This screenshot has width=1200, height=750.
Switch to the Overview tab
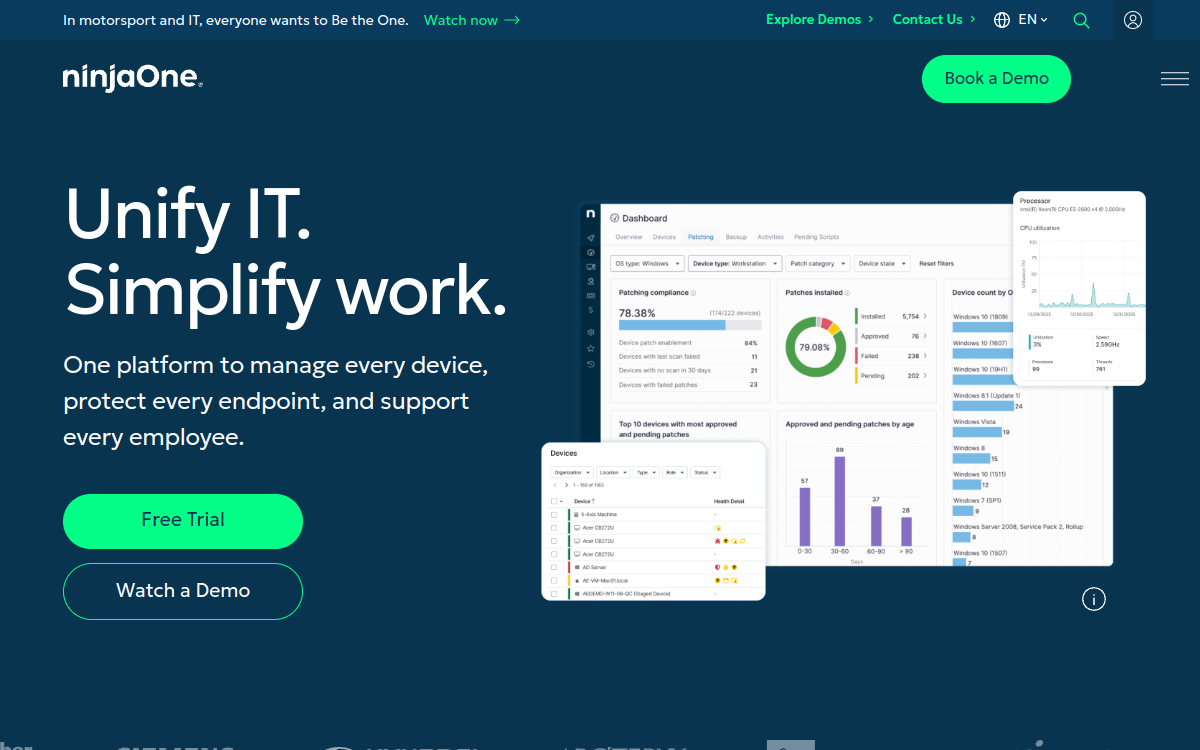pos(629,237)
